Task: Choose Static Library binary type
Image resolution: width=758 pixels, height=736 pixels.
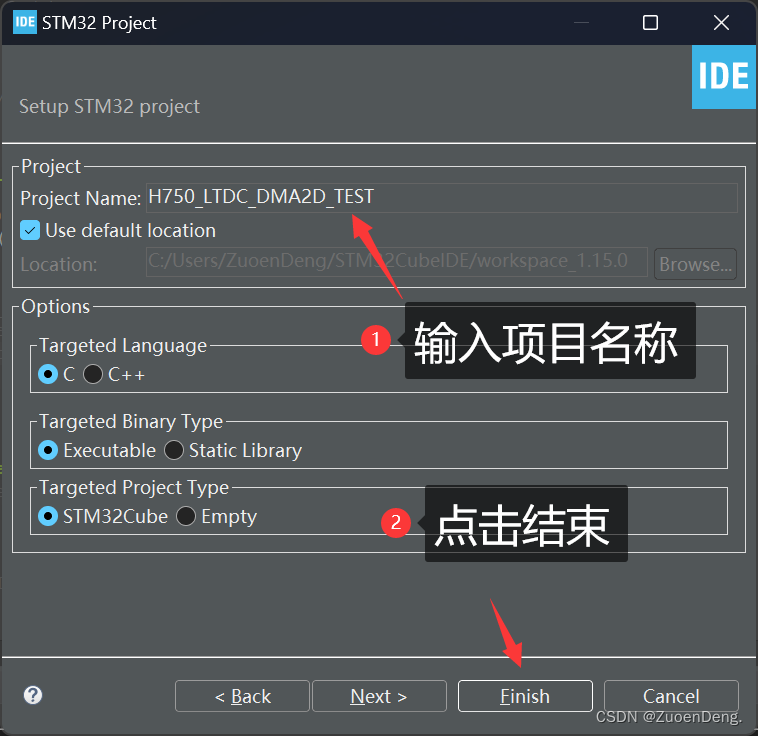Action: (174, 450)
